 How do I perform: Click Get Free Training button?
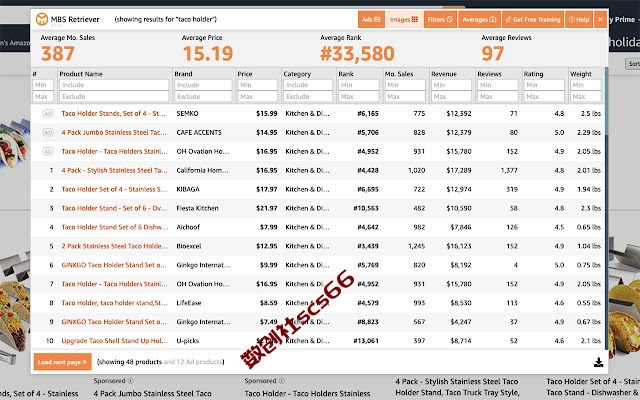[533, 19]
